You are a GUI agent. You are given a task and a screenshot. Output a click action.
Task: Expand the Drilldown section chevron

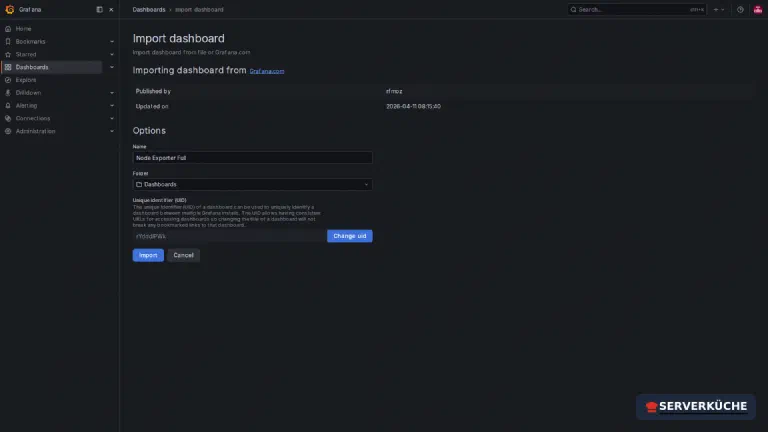[112, 93]
